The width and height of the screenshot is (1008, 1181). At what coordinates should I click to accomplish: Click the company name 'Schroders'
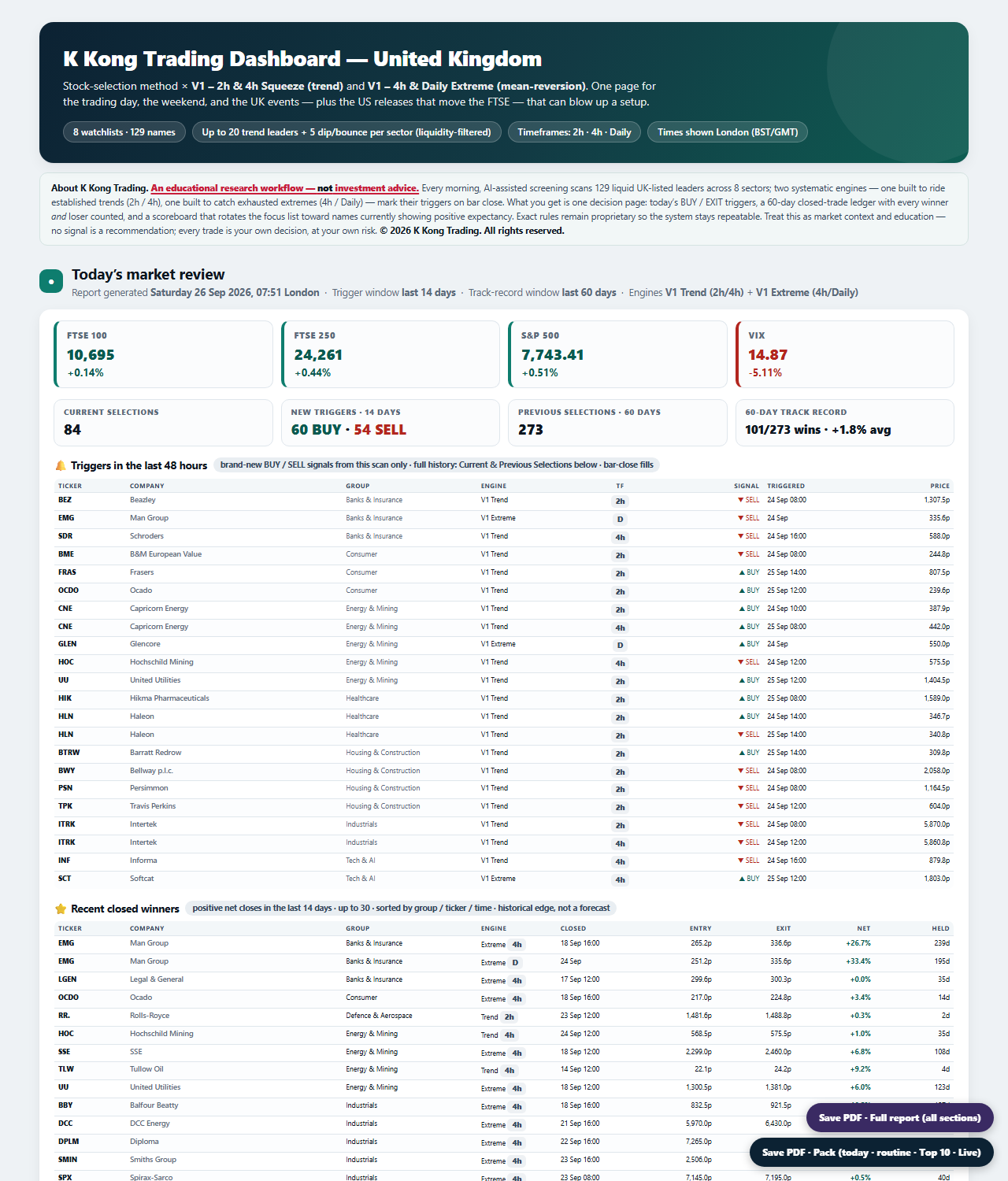coord(146,536)
